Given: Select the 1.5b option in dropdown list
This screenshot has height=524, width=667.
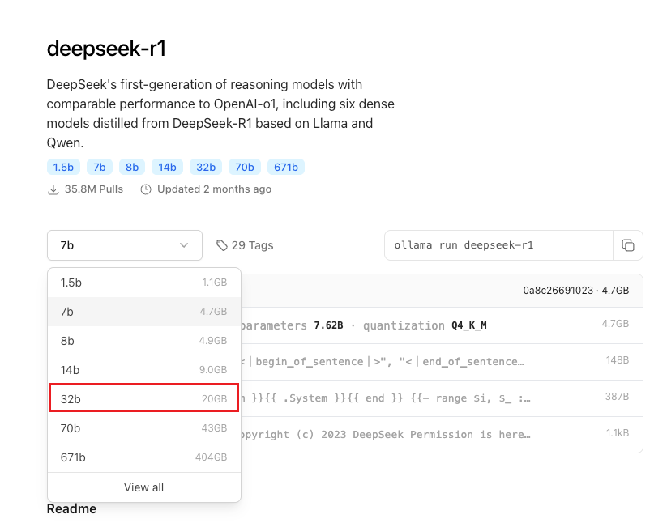Looking at the screenshot, I should pos(144,282).
